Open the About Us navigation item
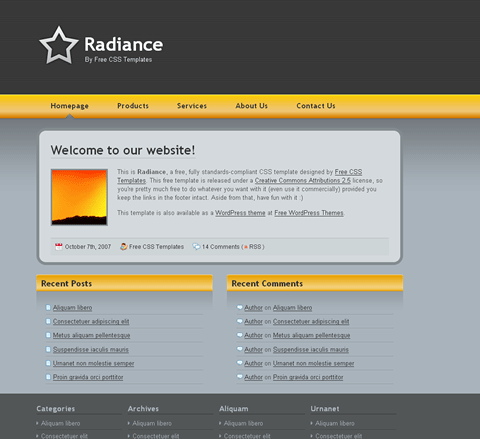The image size is (480, 439). 252,106
